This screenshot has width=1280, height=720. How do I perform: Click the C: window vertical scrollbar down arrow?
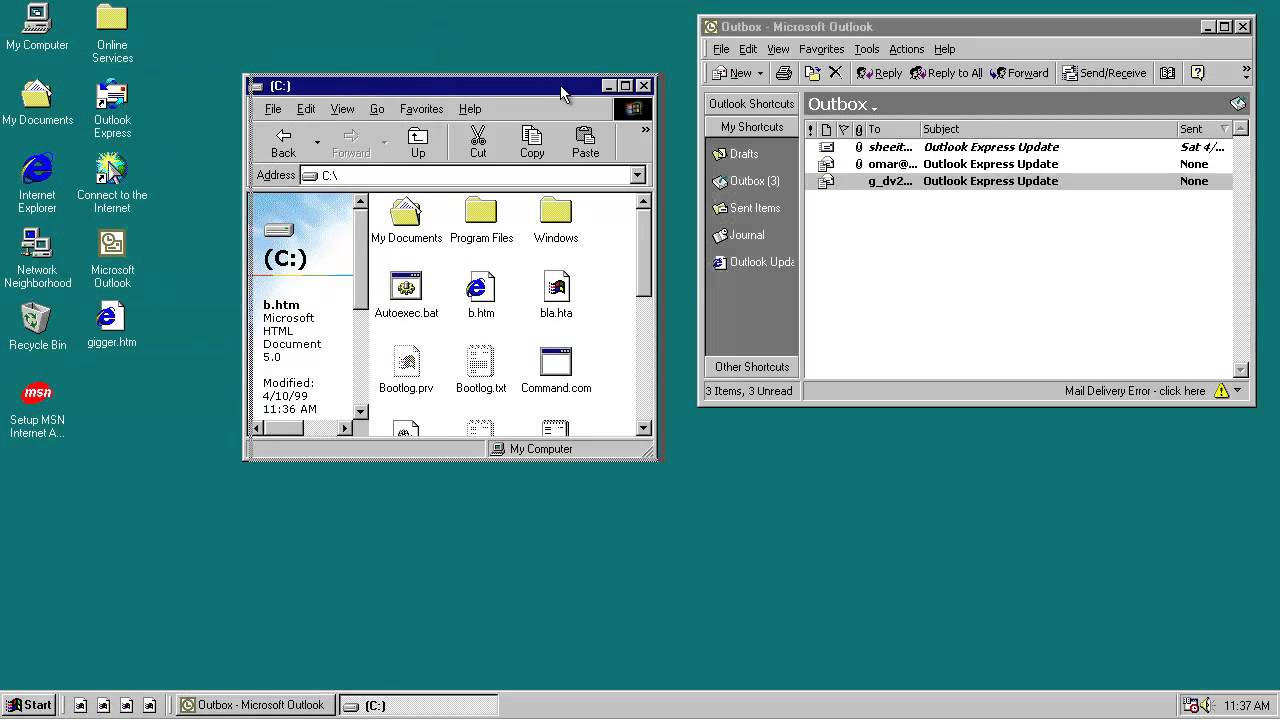pos(644,428)
